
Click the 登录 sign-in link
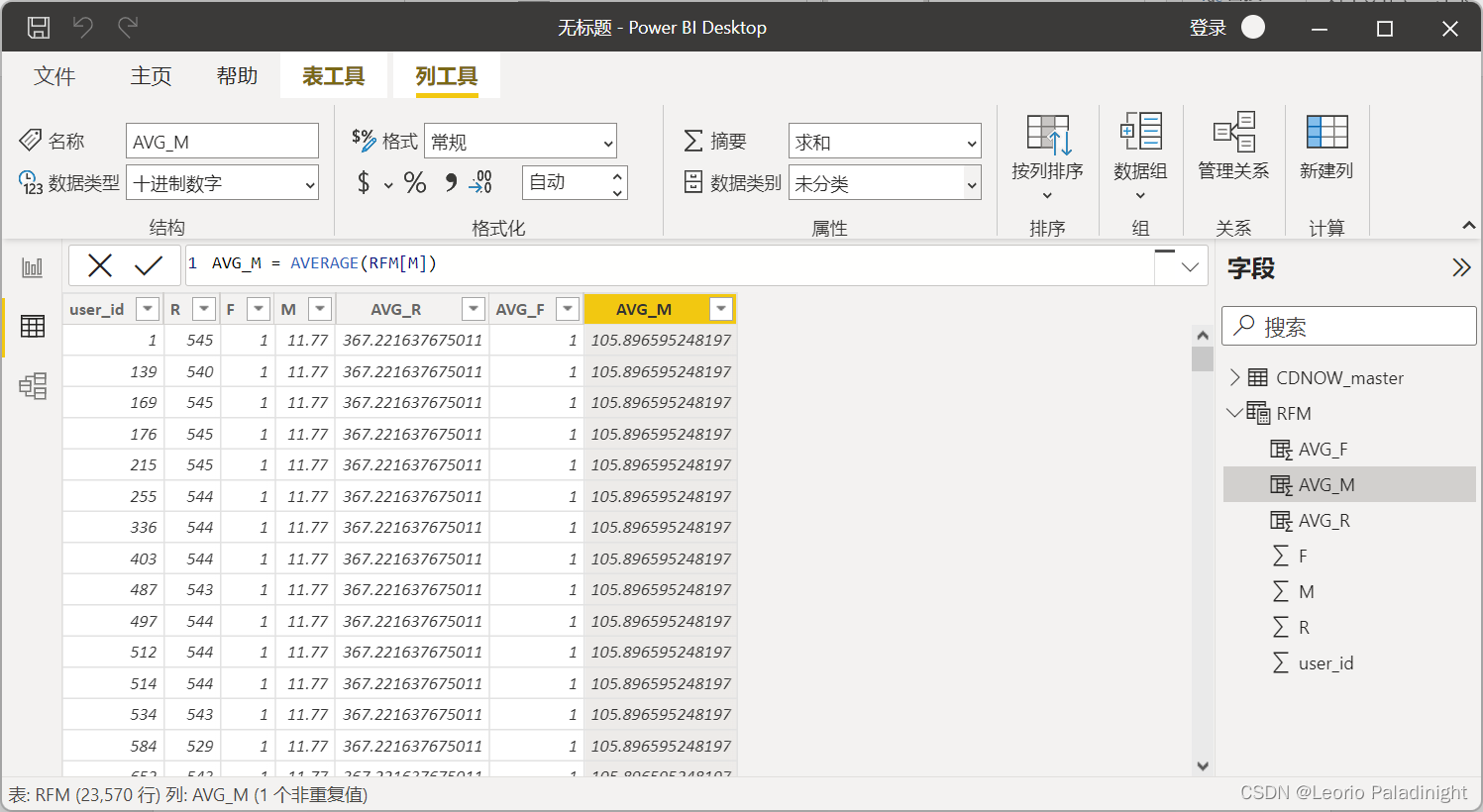[x=1208, y=28]
